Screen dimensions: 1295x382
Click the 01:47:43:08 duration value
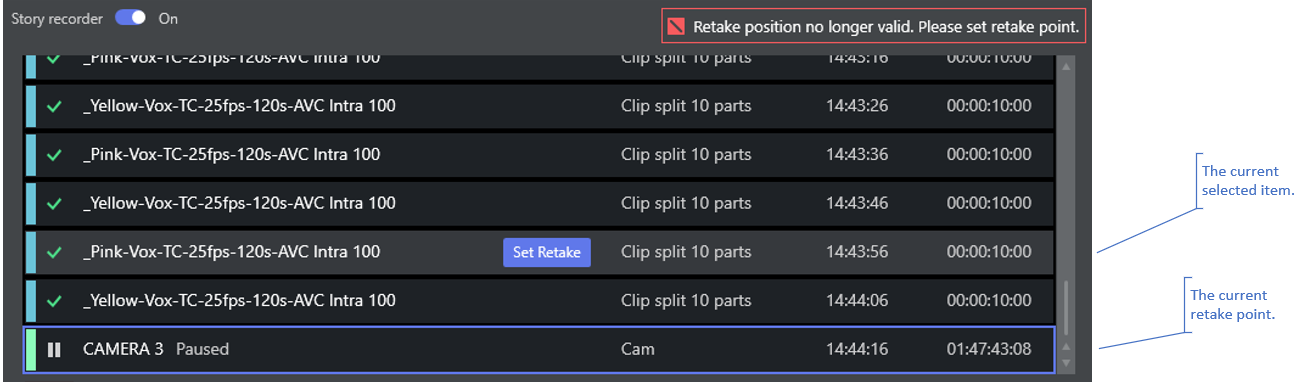click(989, 350)
